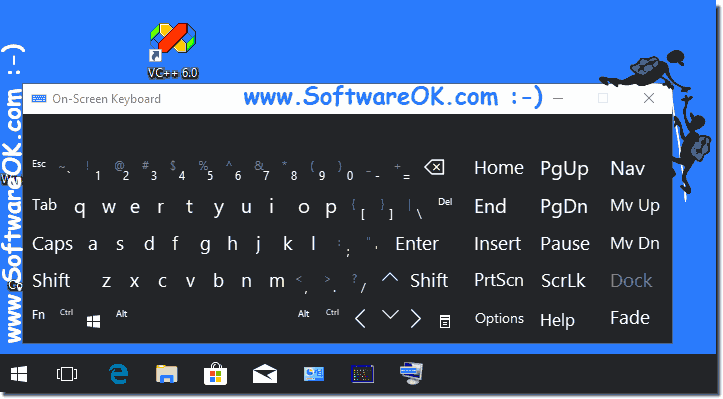The image size is (723, 399).
Task: Click the Esc key
Action: pos(39,164)
